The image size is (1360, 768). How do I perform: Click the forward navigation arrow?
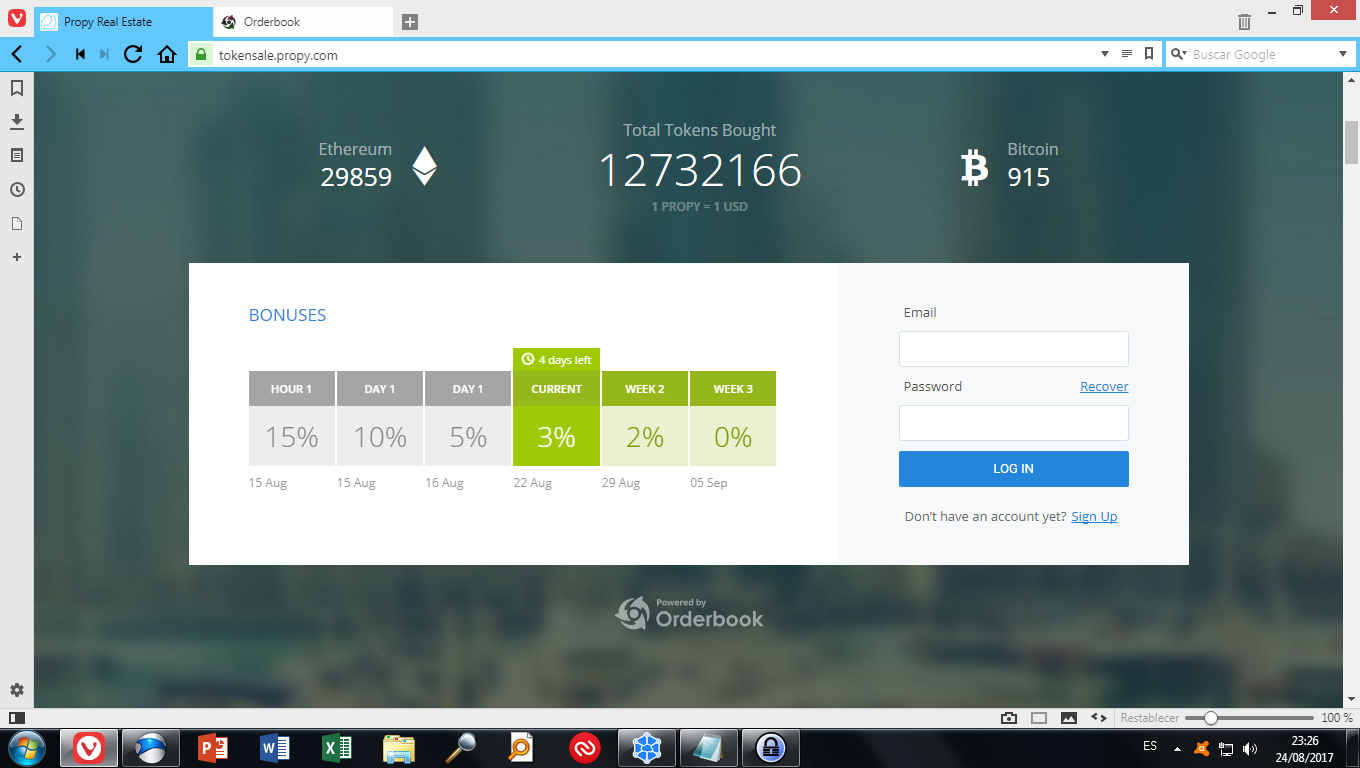(x=51, y=54)
